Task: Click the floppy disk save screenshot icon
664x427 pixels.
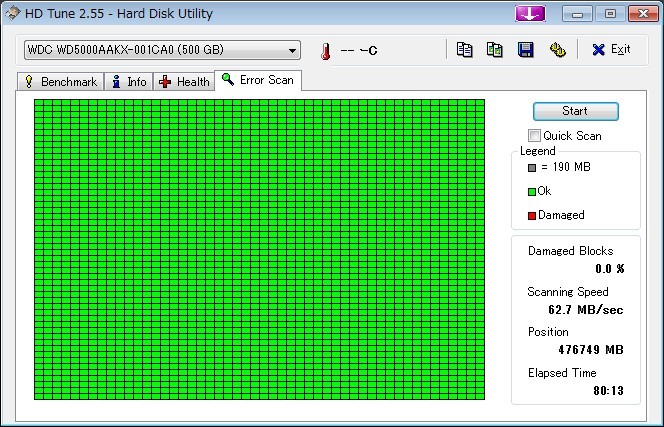Action: (526, 50)
